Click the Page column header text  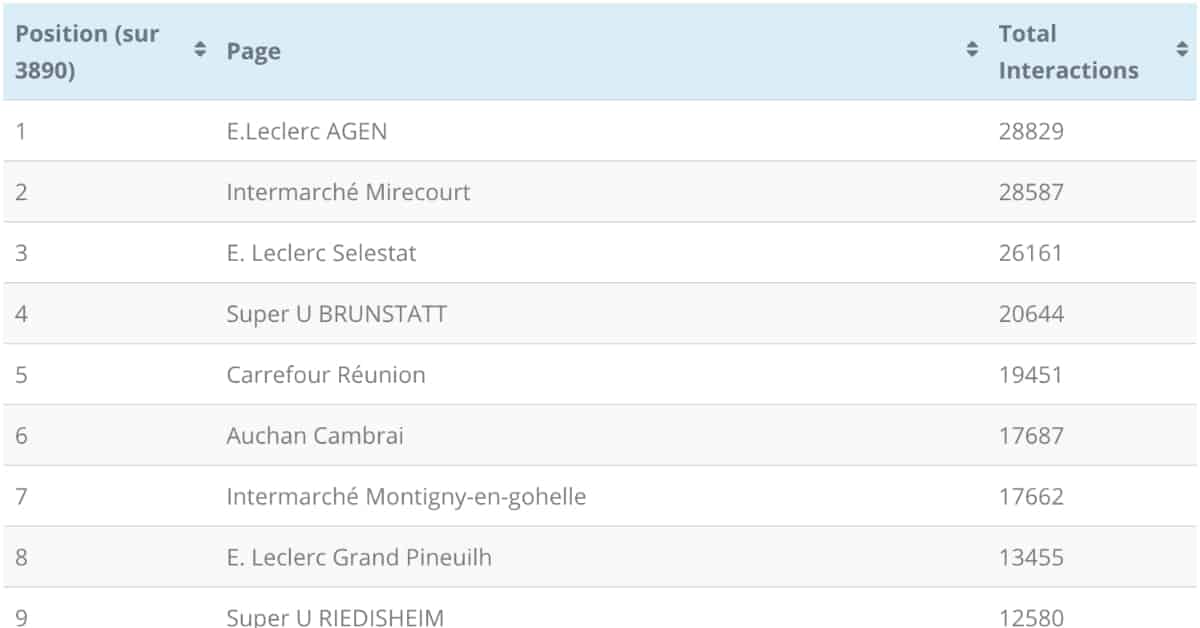(253, 52)
